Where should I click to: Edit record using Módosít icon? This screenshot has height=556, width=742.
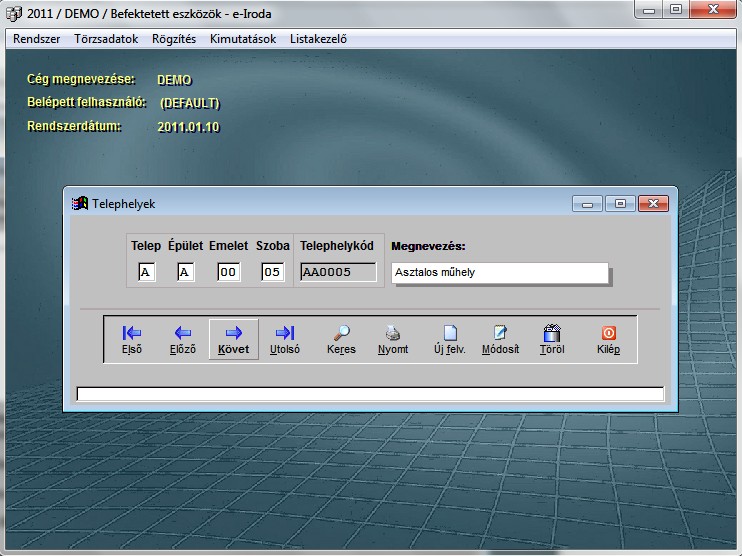click(500, 340)
